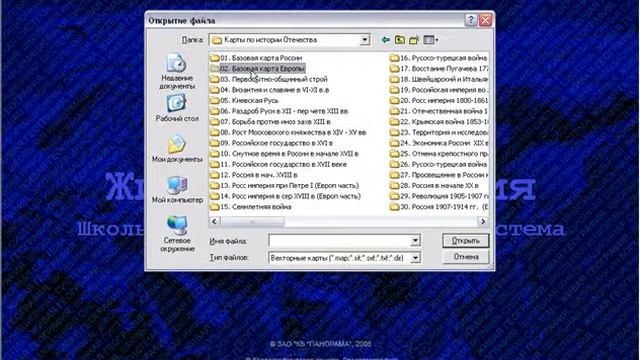Select folder 19. Российская империя
This screenshot has width=640, height=360.
439,90
